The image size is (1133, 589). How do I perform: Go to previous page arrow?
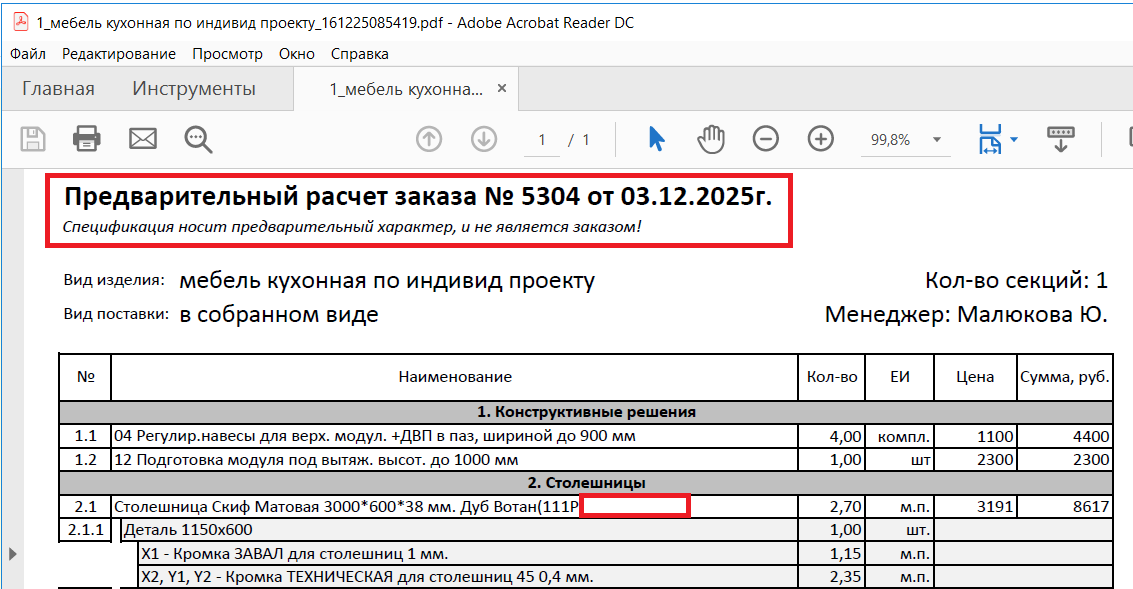click(429, 139)
